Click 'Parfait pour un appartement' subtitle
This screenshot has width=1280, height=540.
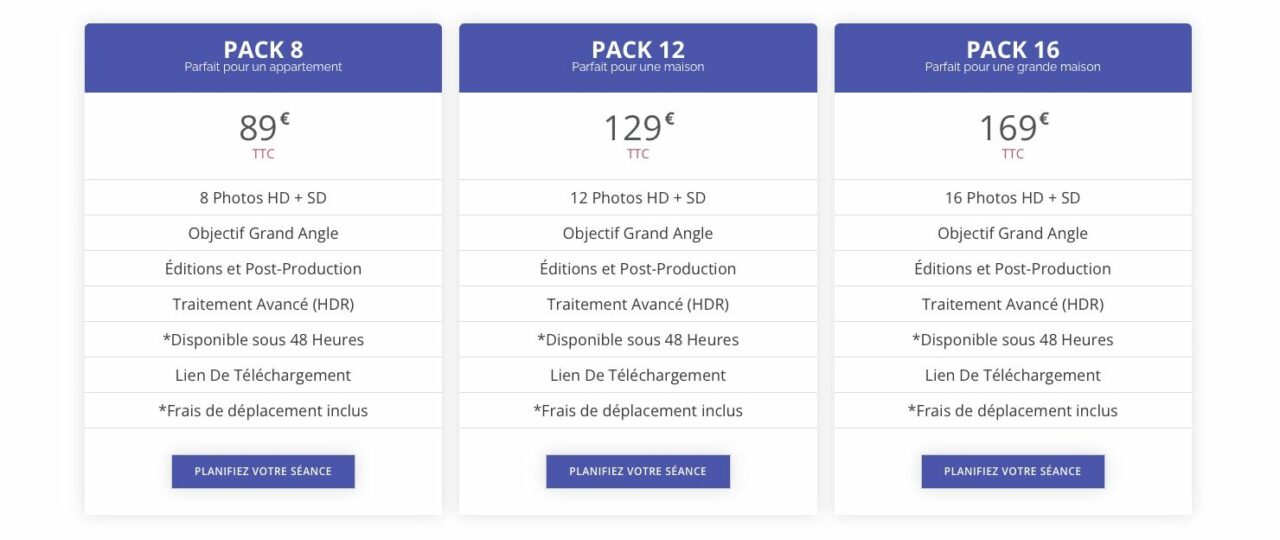pos(263,67)
